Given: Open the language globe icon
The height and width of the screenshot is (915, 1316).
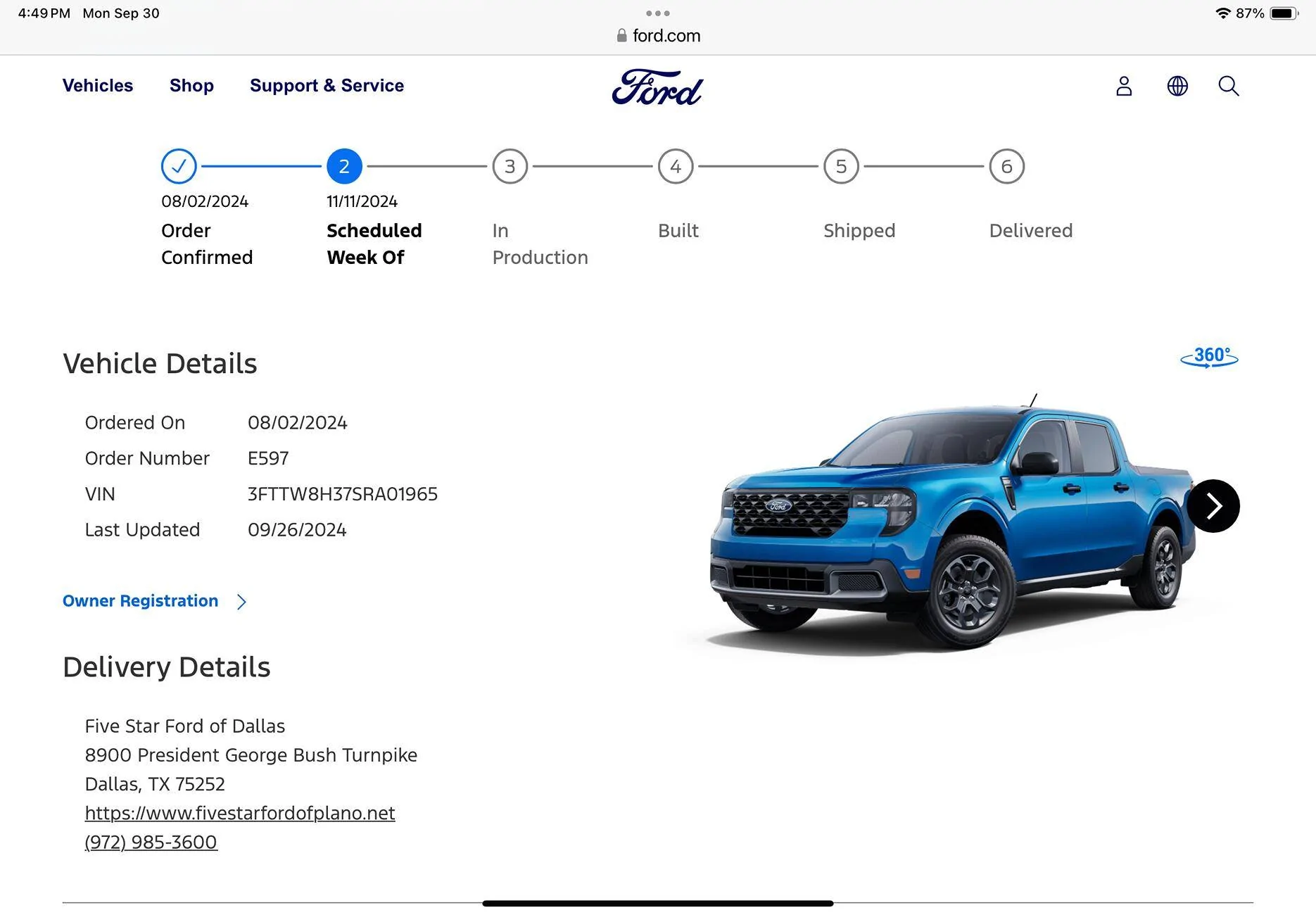Looking at the screenshot, I should tap(1177, 86).
